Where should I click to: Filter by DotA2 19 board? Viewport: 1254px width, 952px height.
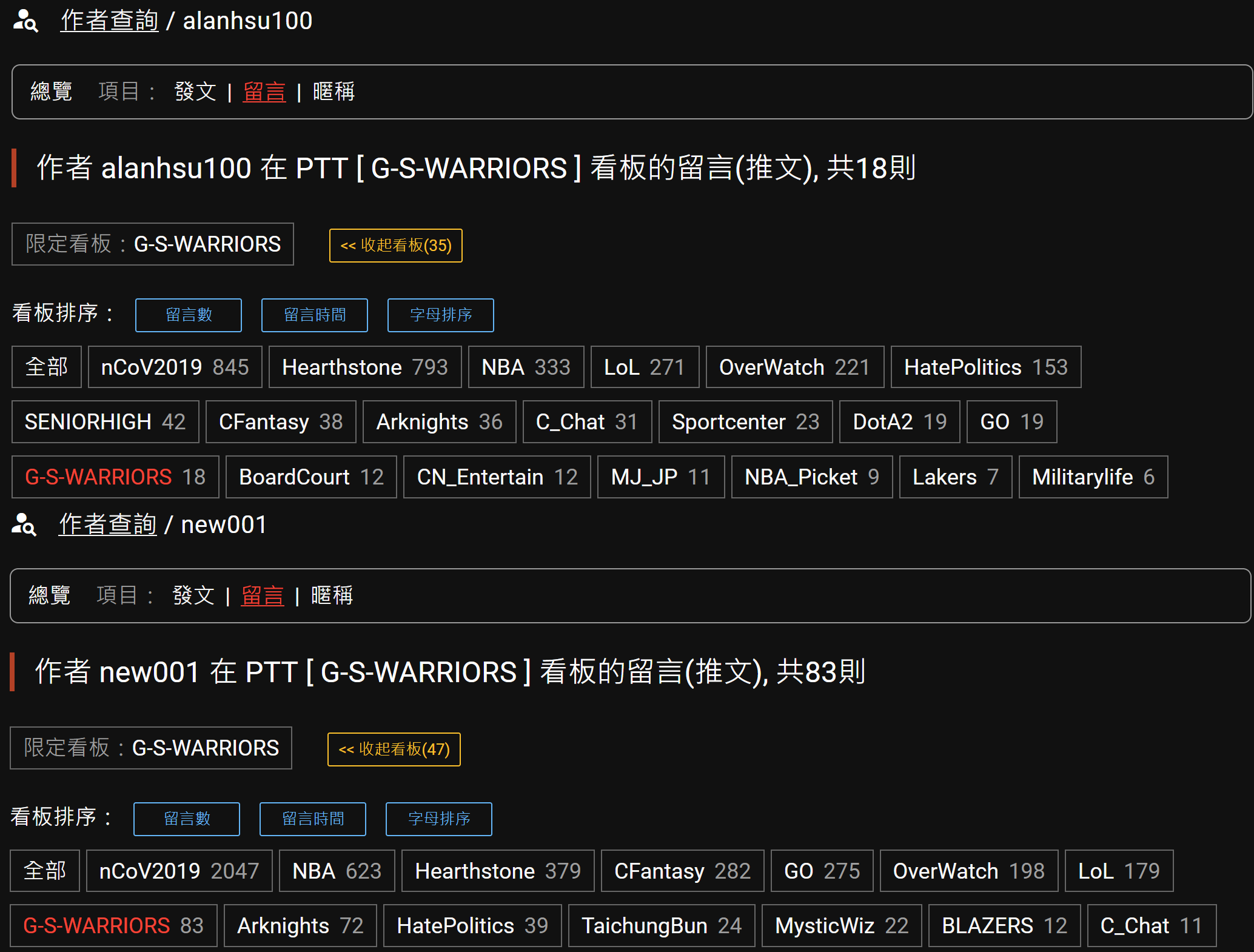[x=900, y=421]
